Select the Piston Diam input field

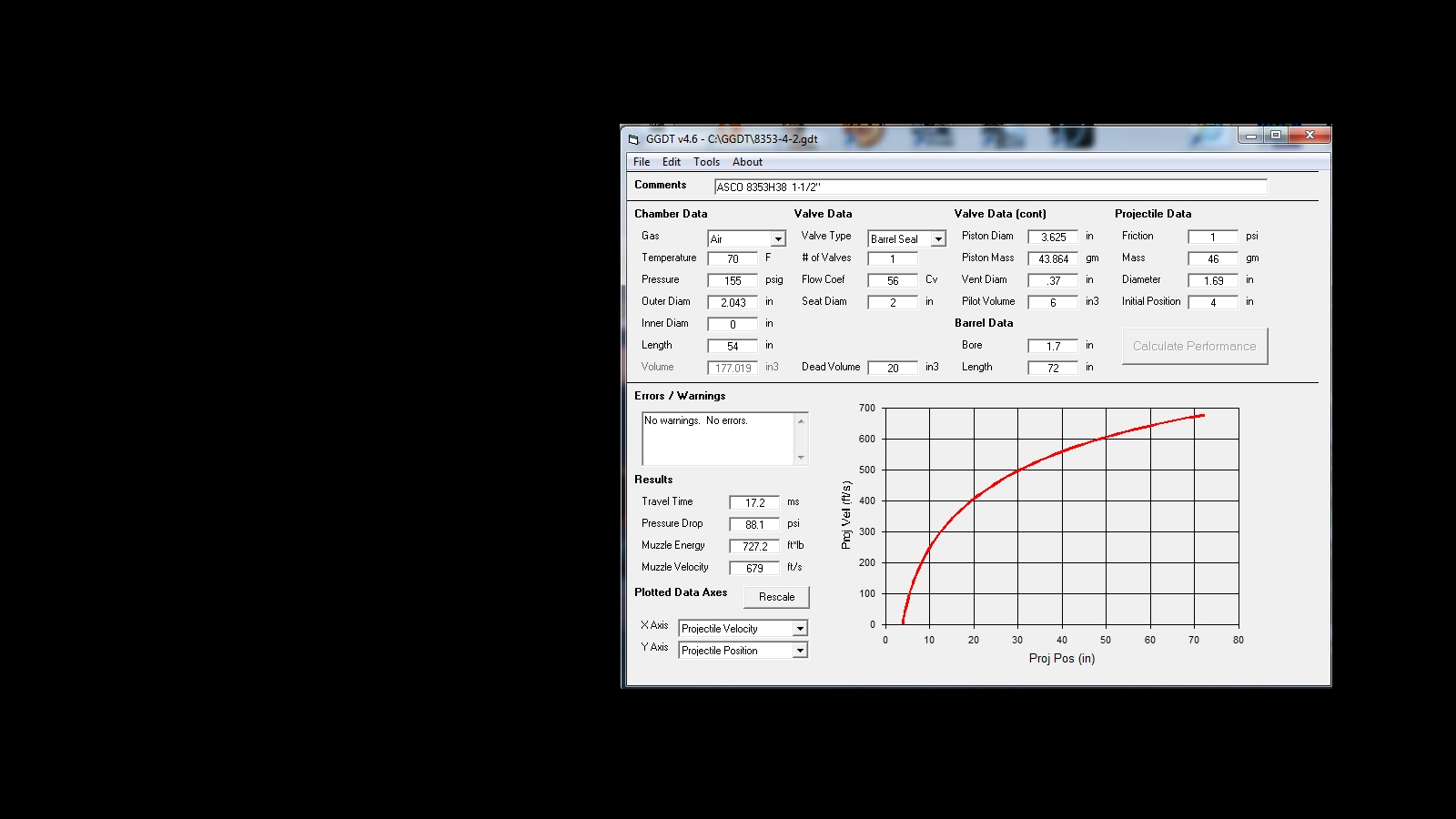[x=1053, y=238]
